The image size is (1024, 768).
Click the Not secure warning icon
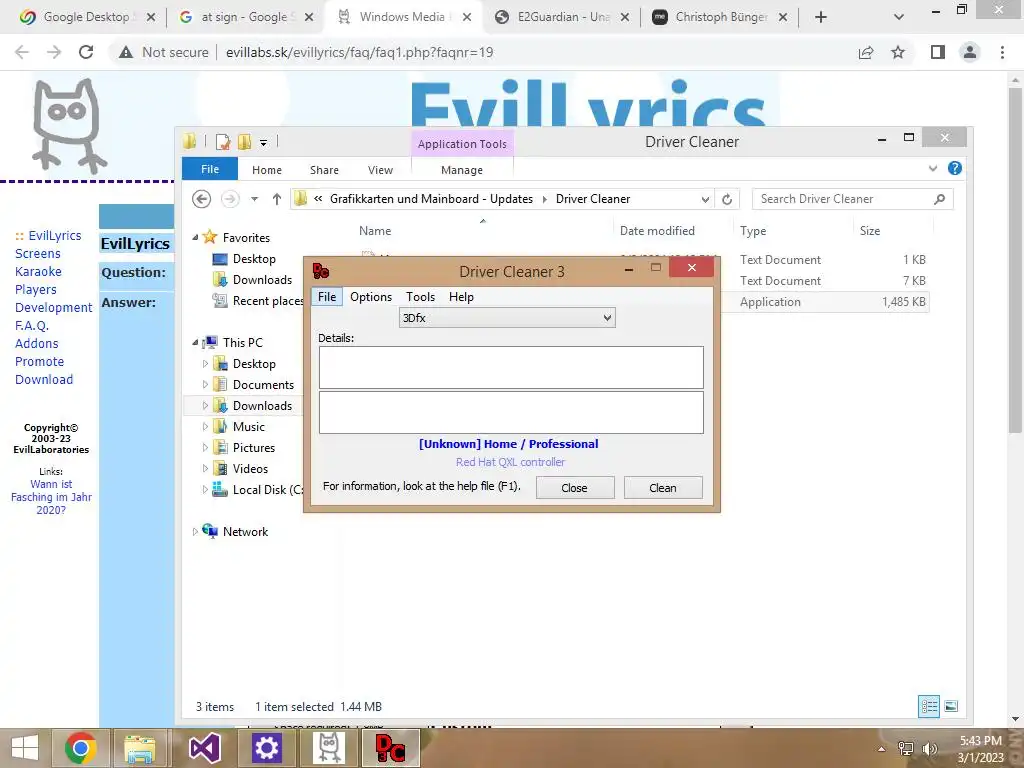pyautogui.click(x=126, y=52)
